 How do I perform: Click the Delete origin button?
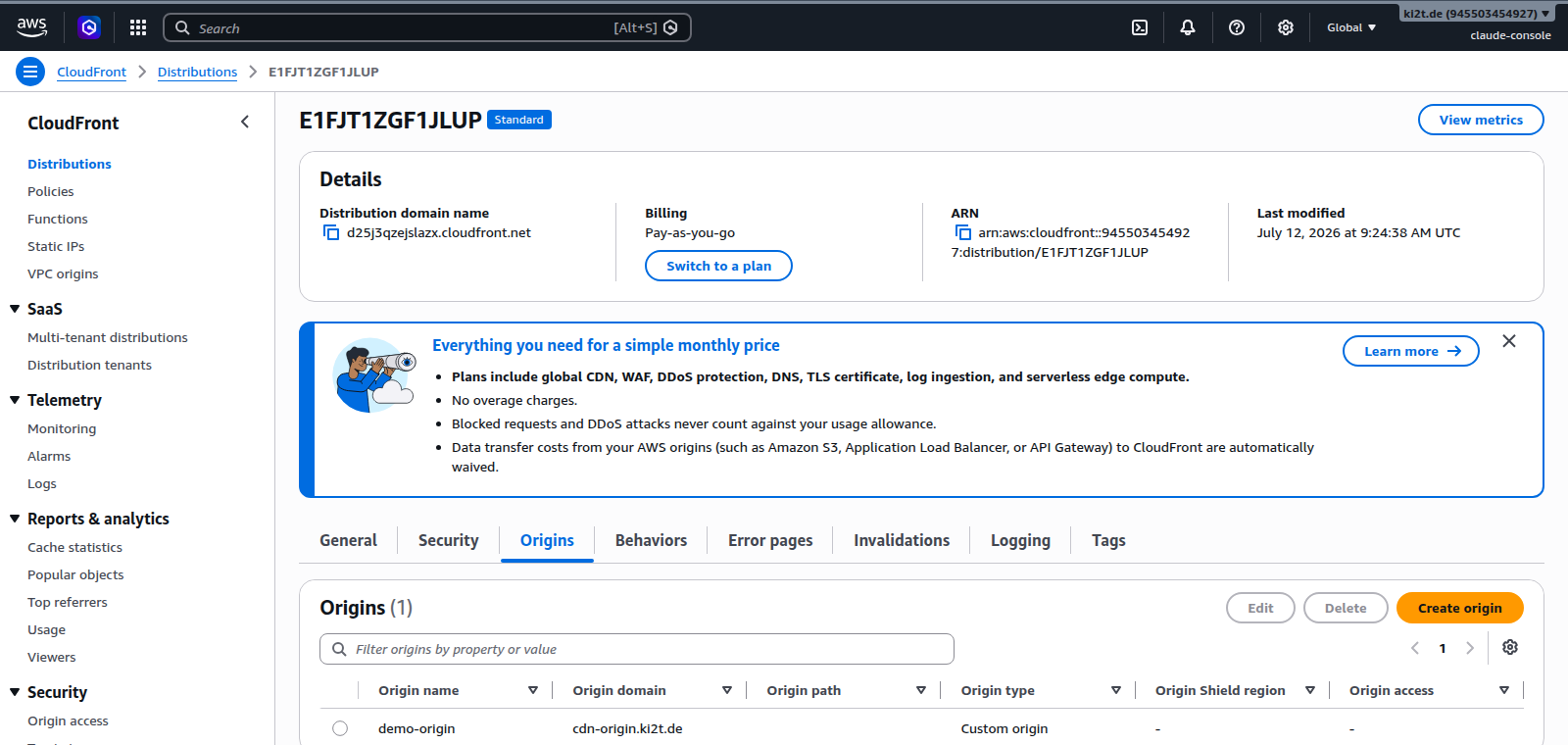pyautogui.click(x=1346, y=608)
